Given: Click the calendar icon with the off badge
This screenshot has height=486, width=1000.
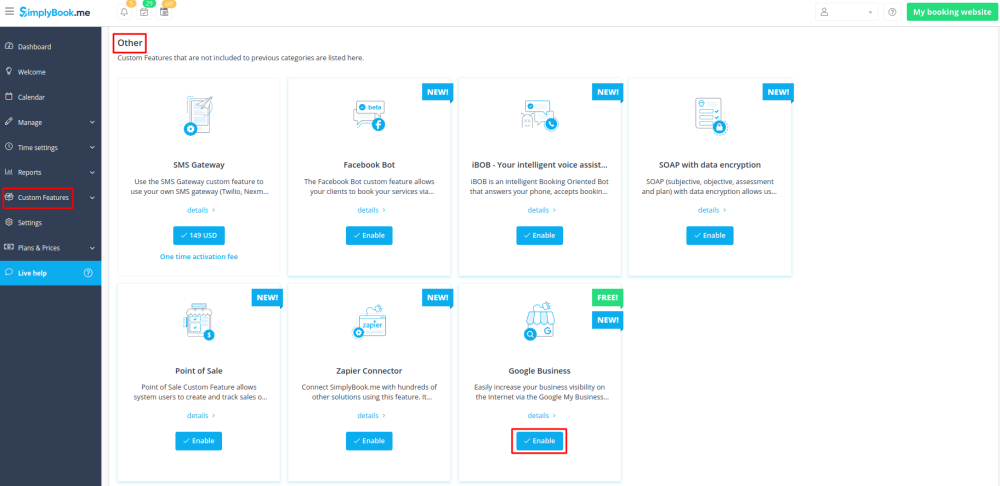Looking at the screenshot, I should (x=164, y=12).
